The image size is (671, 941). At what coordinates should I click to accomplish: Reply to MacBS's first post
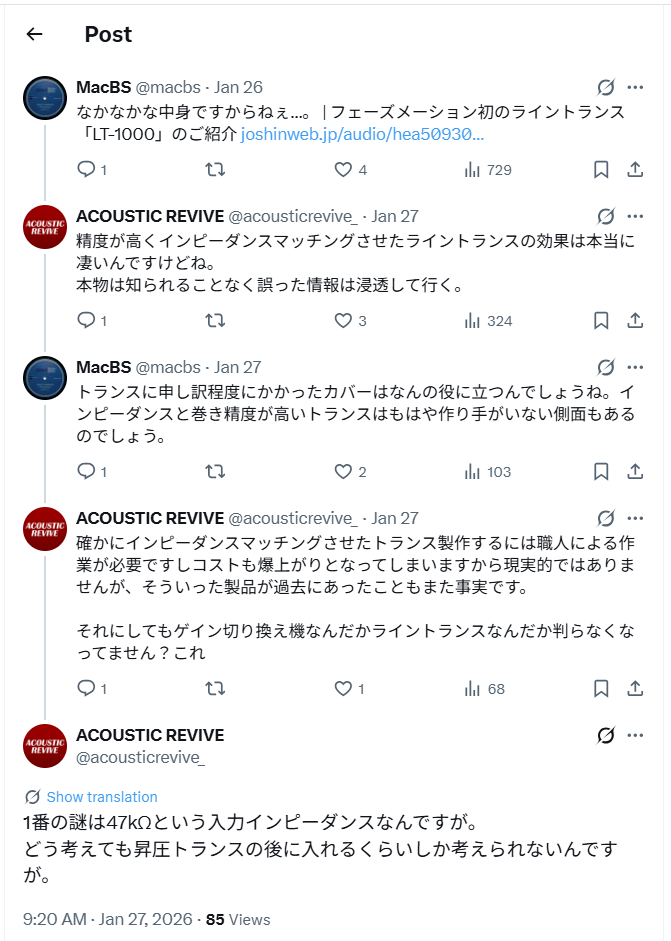coord(86,170)
